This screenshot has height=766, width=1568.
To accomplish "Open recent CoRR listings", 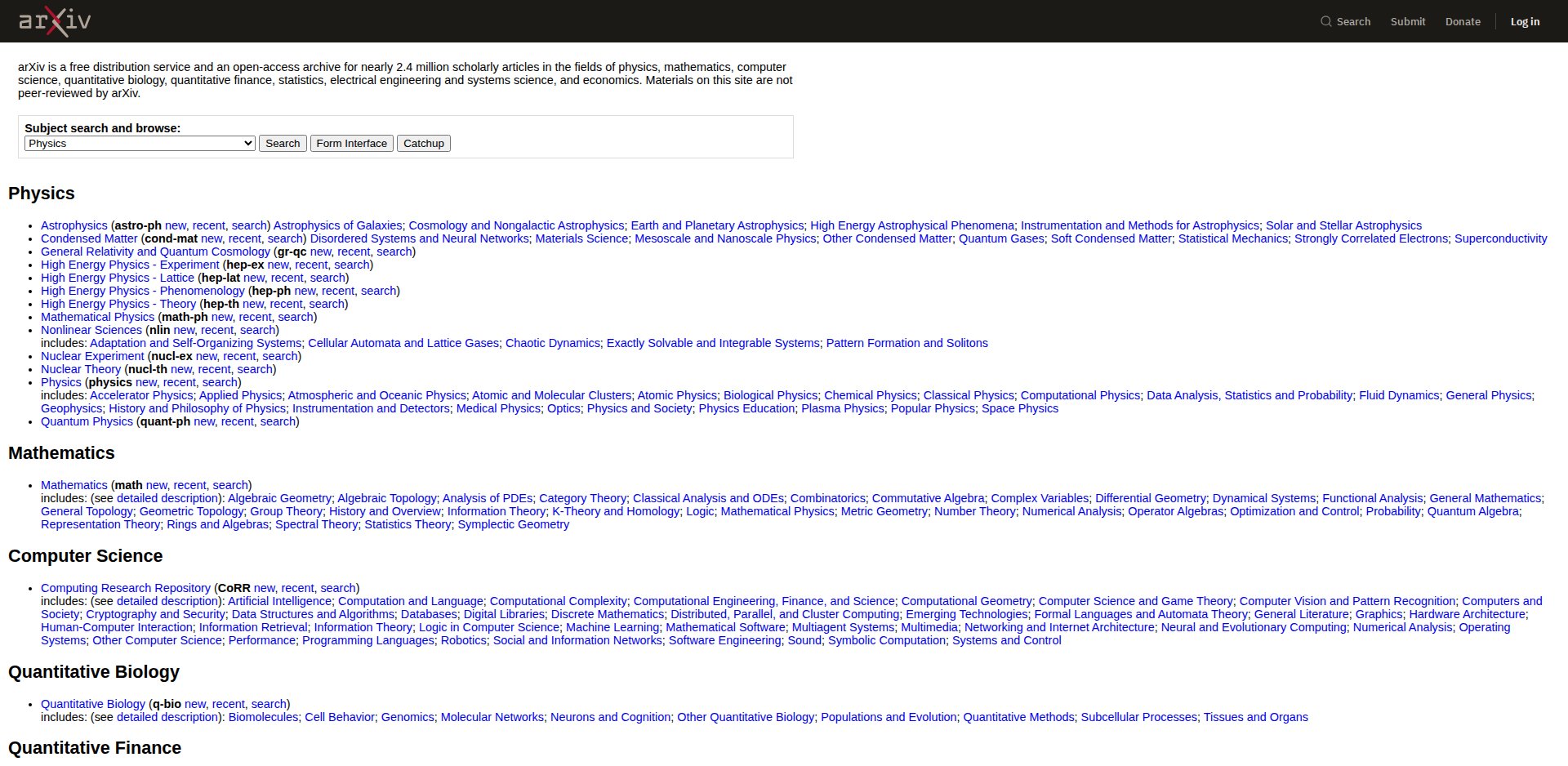I will pos(298,588).
